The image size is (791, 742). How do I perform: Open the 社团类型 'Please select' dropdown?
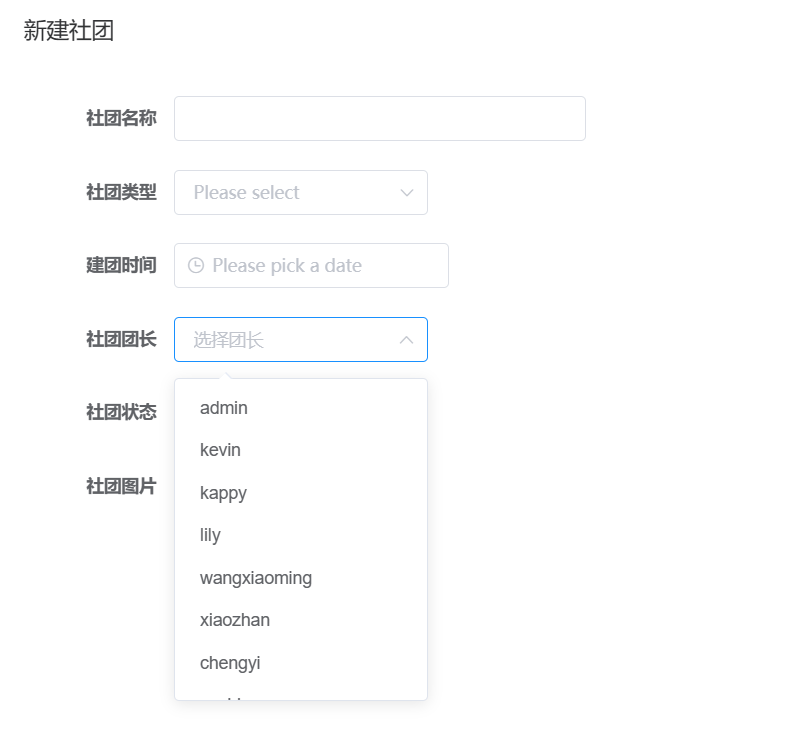[x=290, y=193]
